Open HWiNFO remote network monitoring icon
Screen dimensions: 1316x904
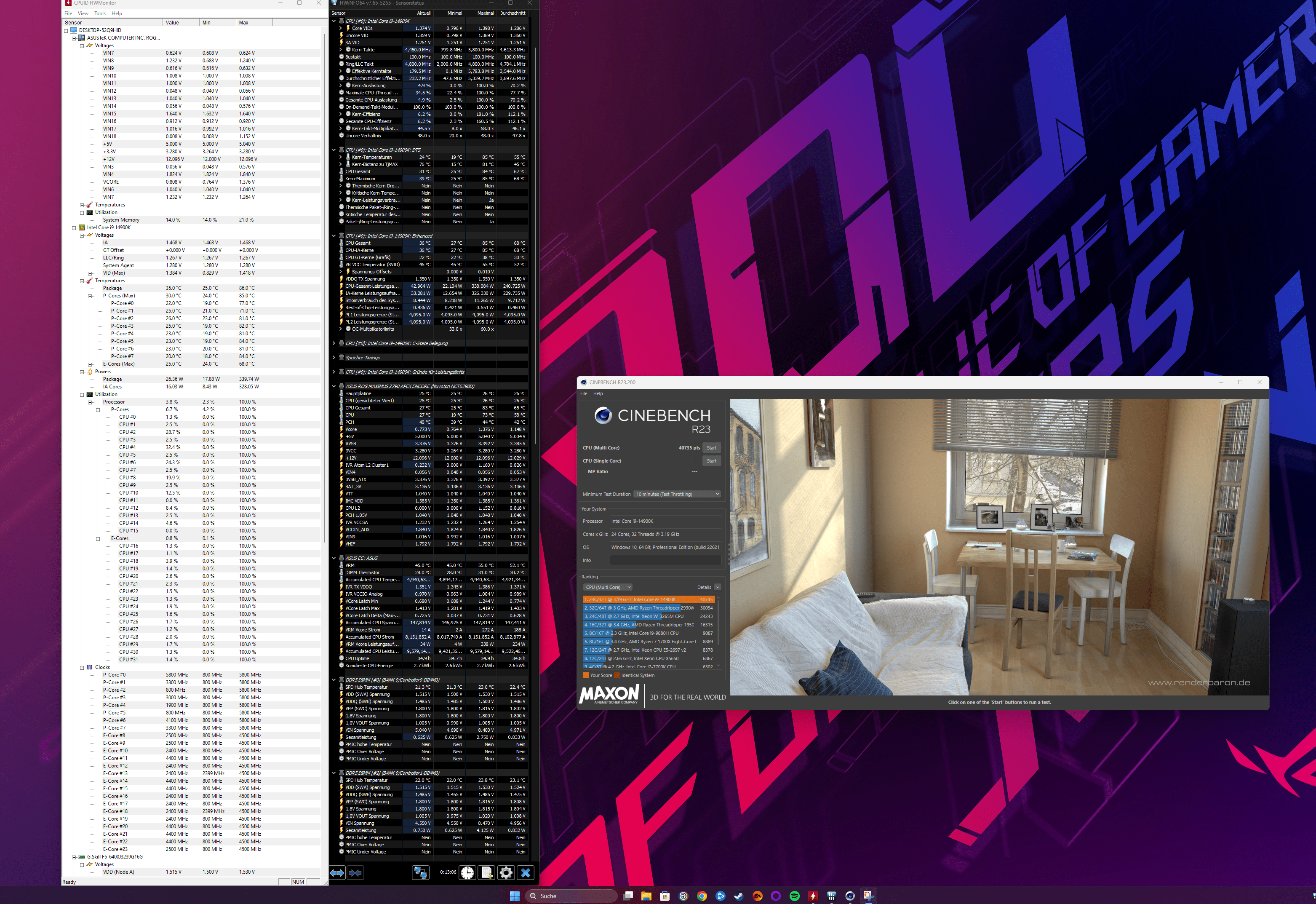point(420,873)
